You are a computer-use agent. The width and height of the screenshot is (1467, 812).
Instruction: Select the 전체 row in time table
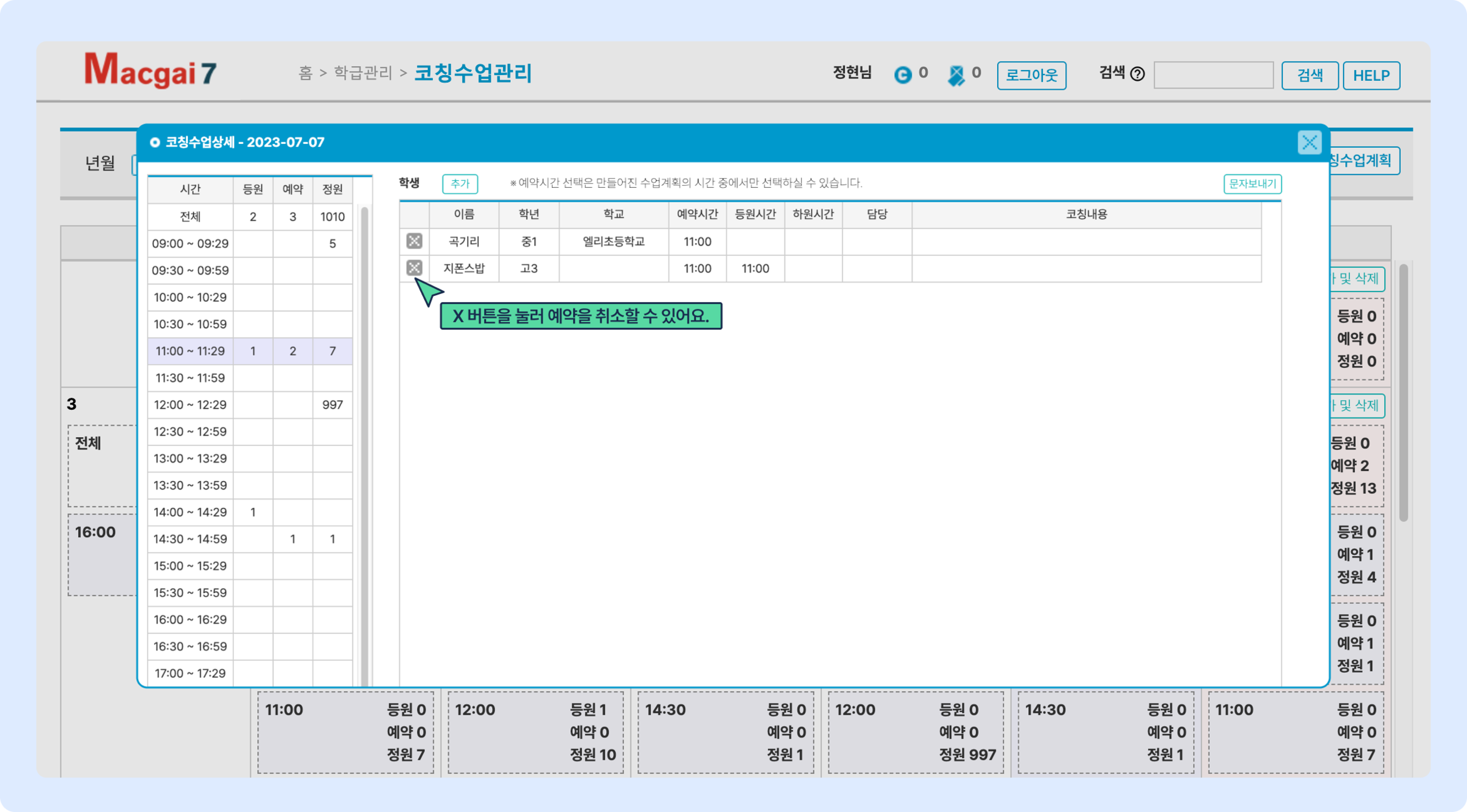point(190,217)
